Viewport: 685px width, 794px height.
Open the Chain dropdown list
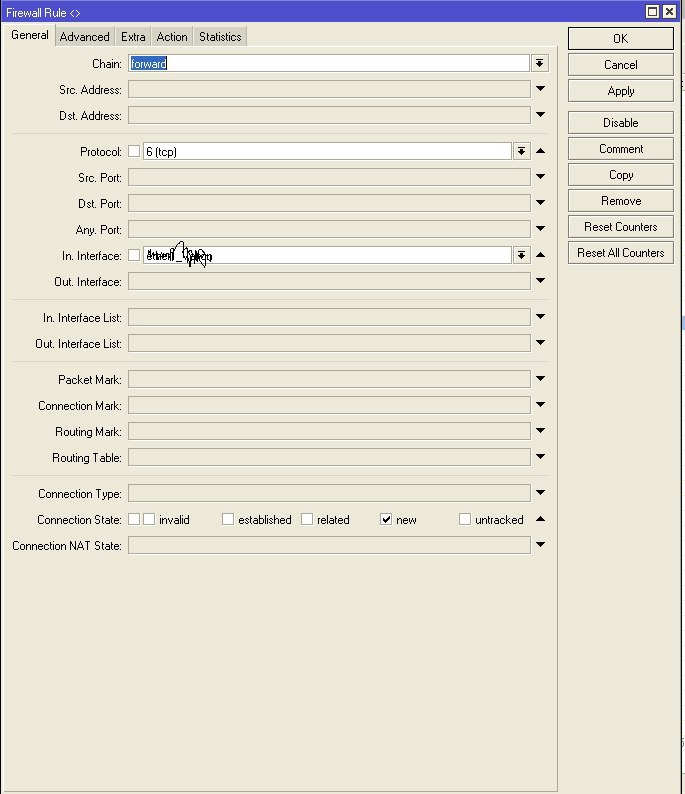(x=540, y=63)
